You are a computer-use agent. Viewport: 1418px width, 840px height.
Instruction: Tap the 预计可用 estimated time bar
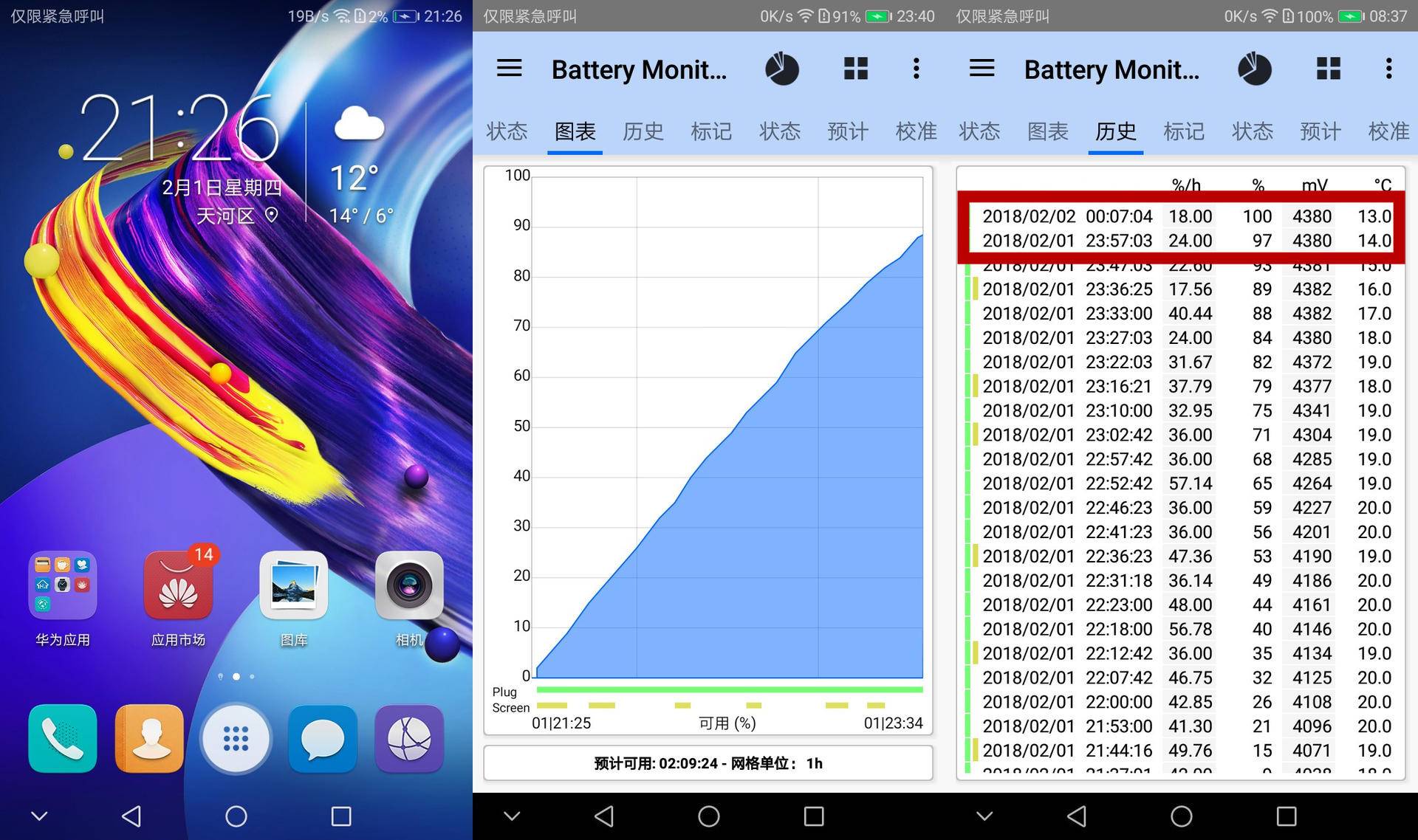tap(708, 762)
